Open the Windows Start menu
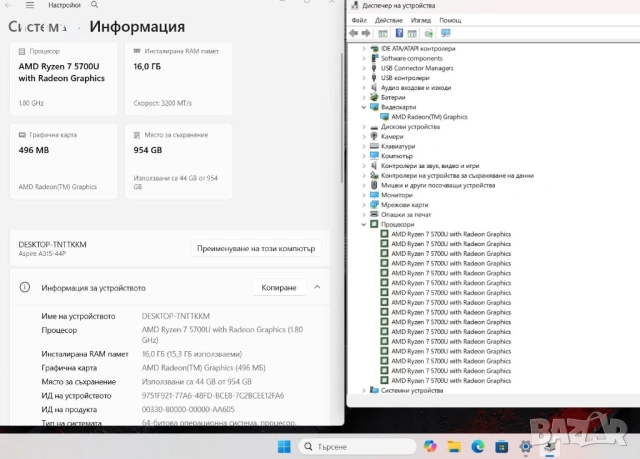This screenshot has width=640, height=459. point(284,446)
